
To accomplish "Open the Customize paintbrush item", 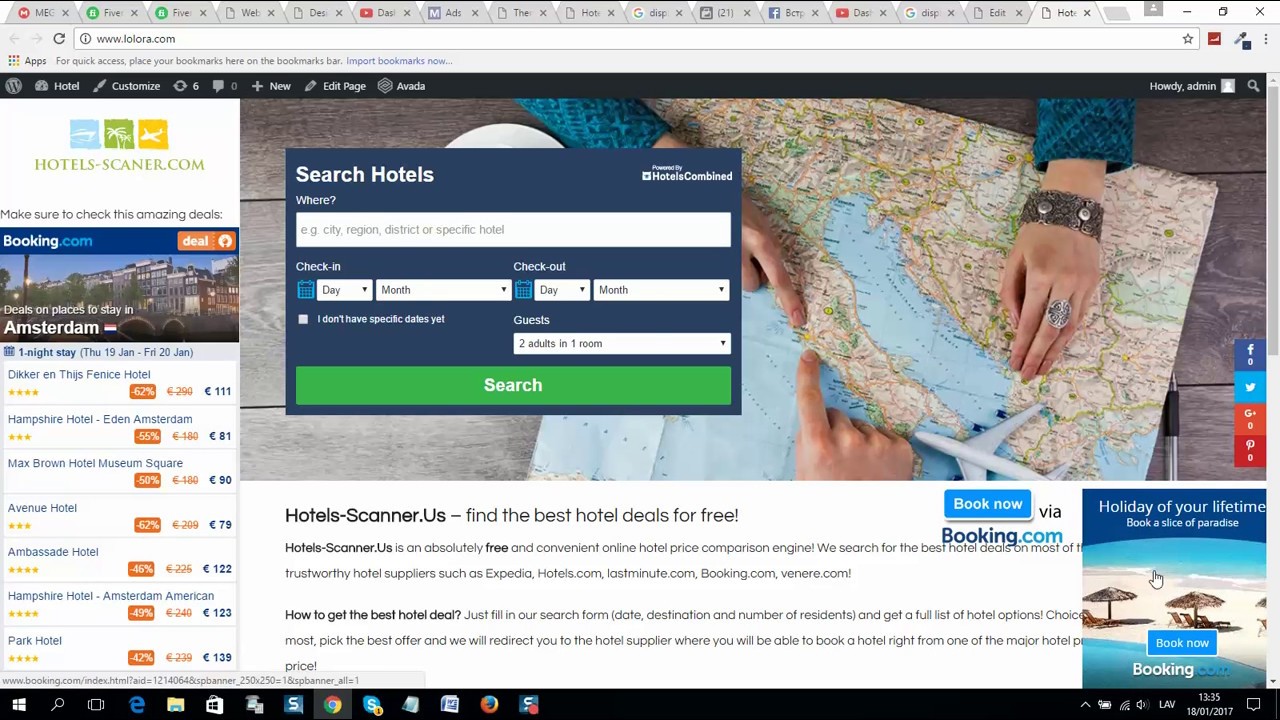I will (126, 86).
